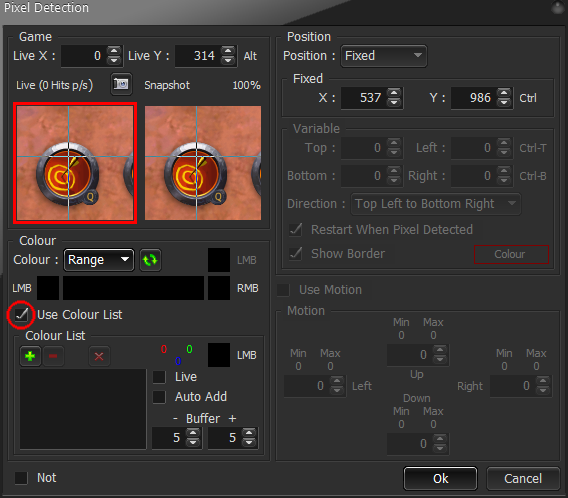Click the red minus remove icon
The height and width of the screenshot is (498, 568).
53,356
